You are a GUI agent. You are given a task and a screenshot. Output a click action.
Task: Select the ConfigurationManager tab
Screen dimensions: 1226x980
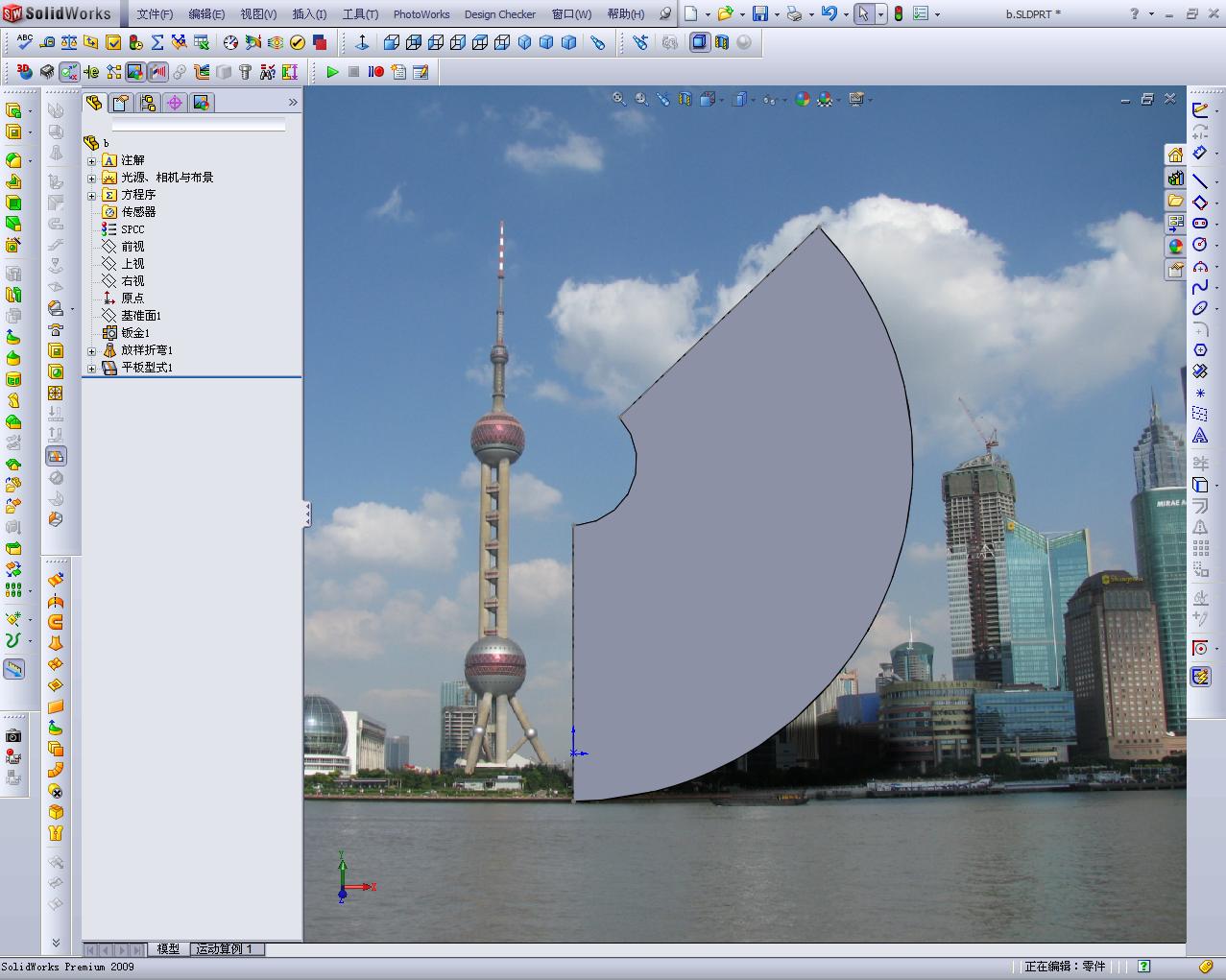point(147,103)
